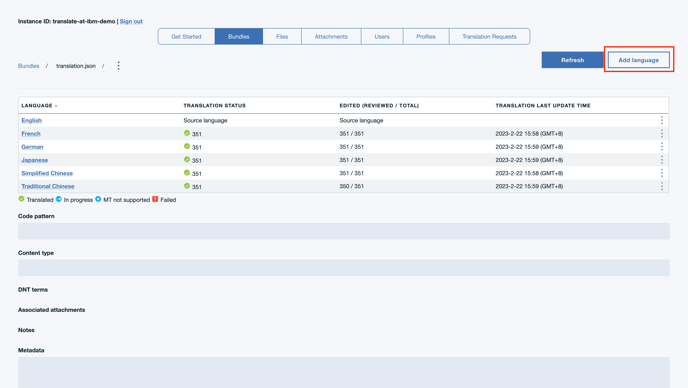
Task: Open the Japanese language link
Action: 35,160
